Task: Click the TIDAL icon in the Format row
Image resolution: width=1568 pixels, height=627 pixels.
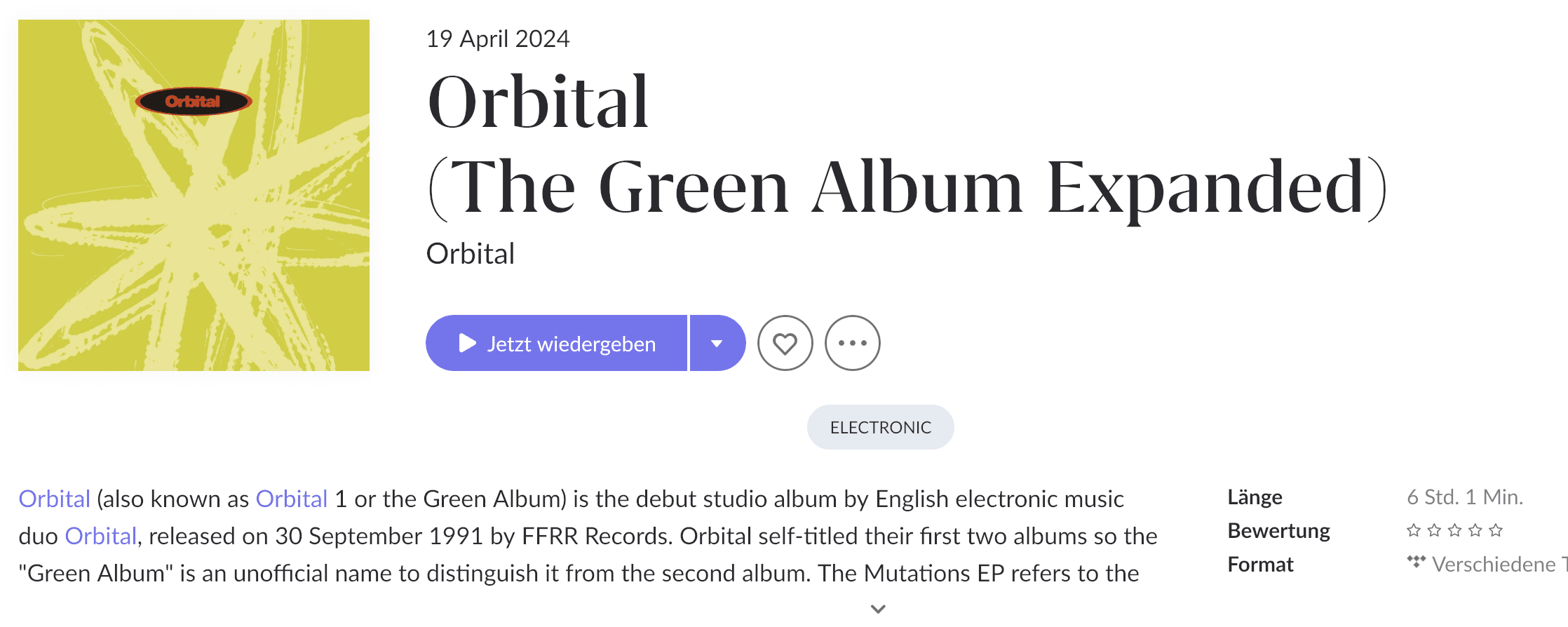Action: point(1416,562)
